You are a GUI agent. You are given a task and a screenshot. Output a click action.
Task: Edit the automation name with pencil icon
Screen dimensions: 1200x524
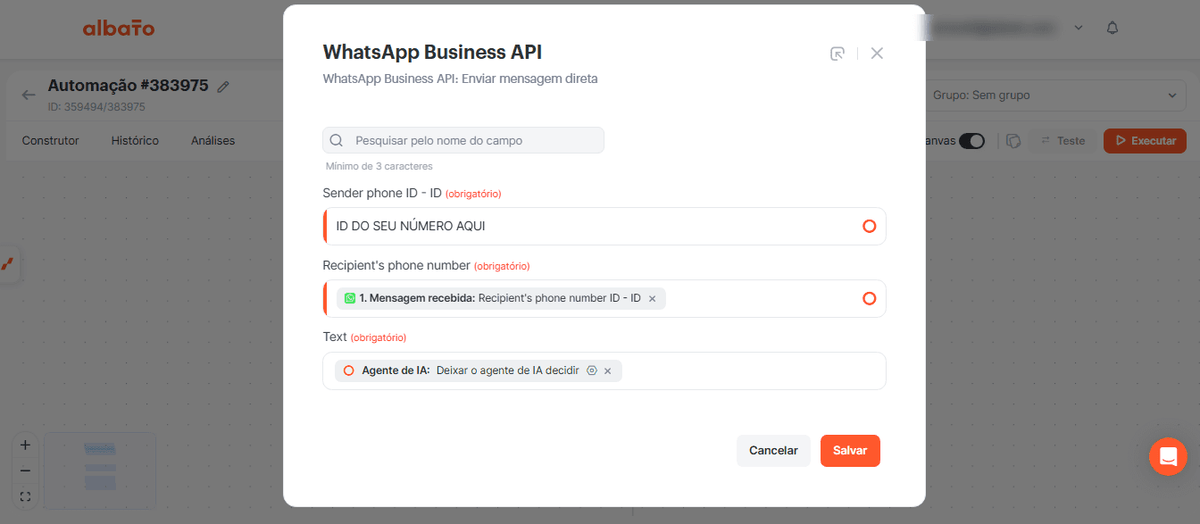[x=223, y=87]
